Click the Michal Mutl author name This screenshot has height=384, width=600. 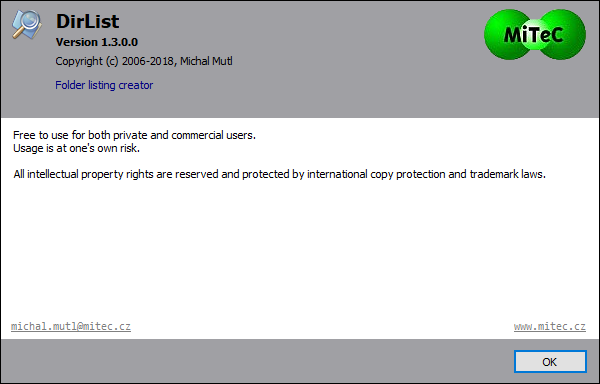pyautogui.click(x=206, y=61)
